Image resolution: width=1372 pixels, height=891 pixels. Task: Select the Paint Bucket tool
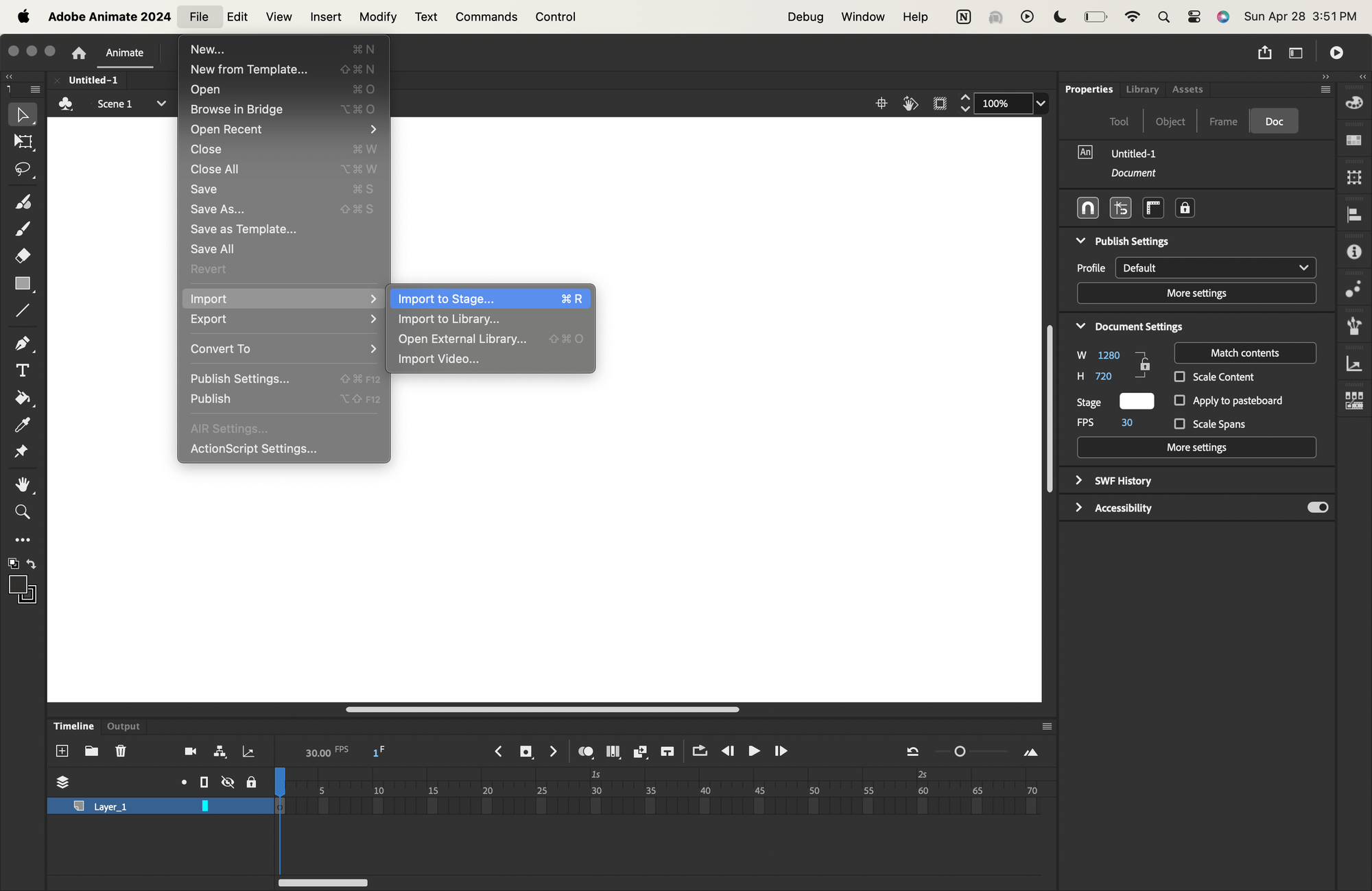point(23,398)
